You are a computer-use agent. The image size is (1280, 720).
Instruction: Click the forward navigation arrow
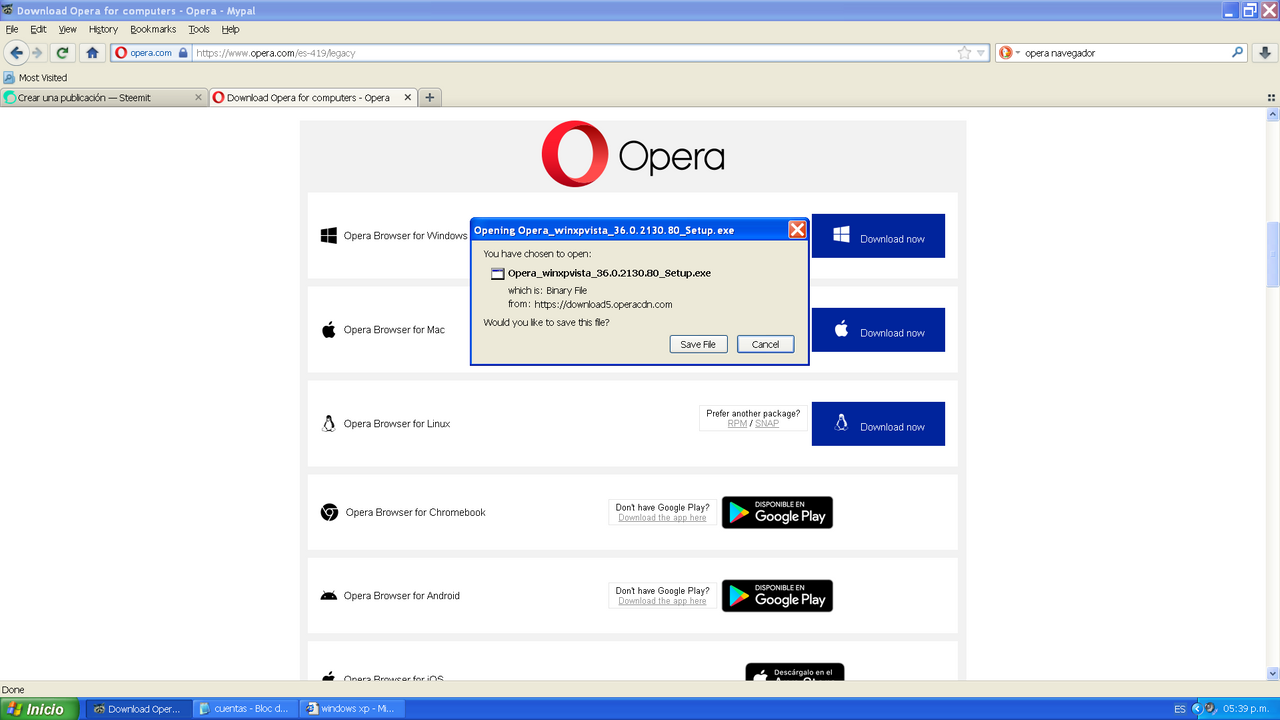coord(37,53)
